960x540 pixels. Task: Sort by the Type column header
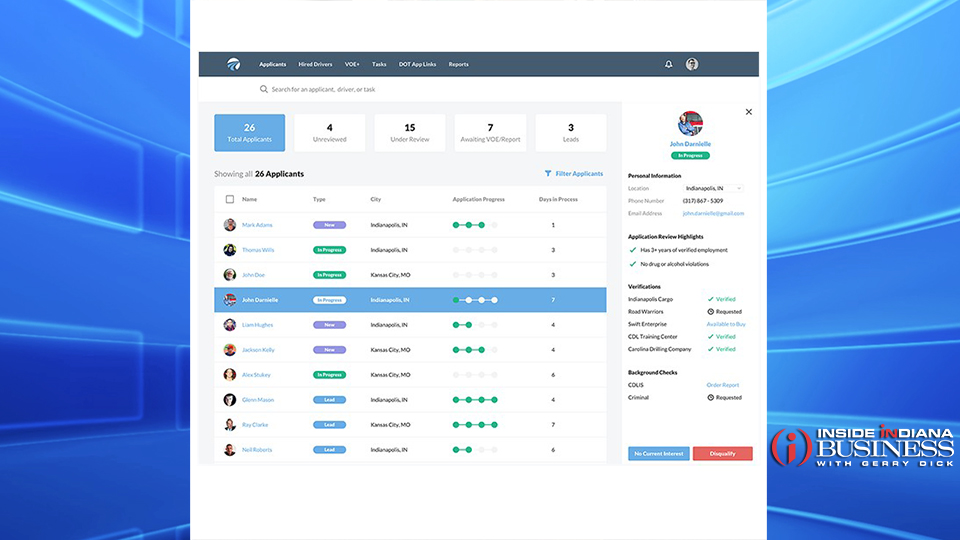(319, 199)
